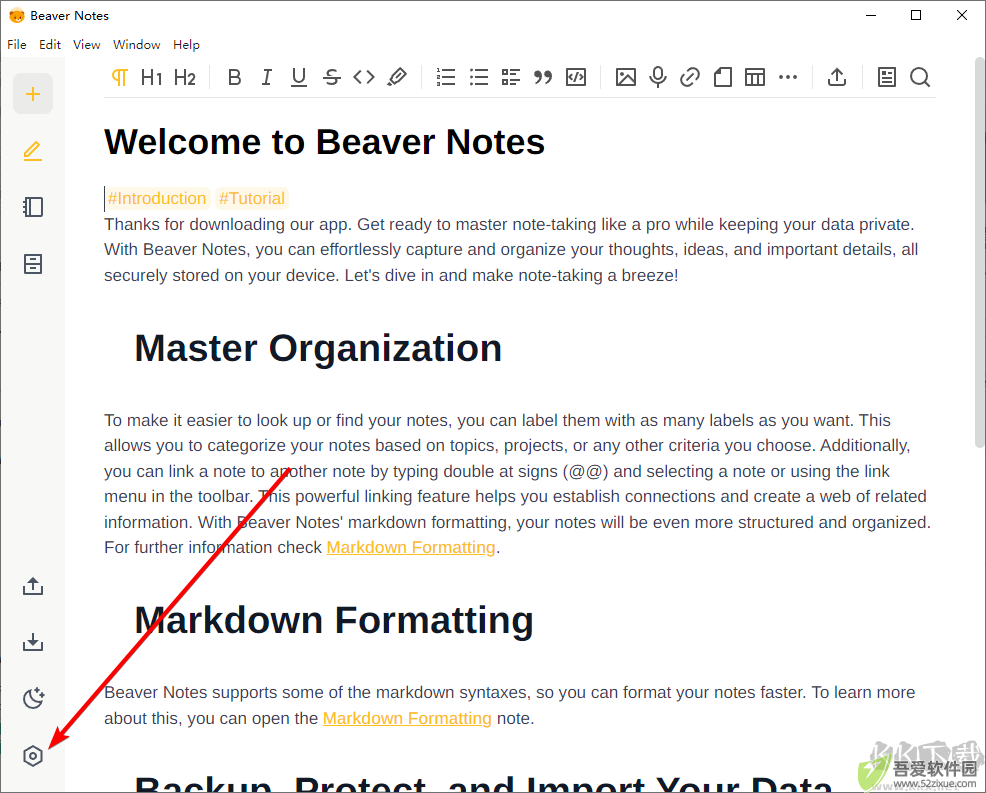
Task: Insert a bullet list
Action: pos(479,77)
